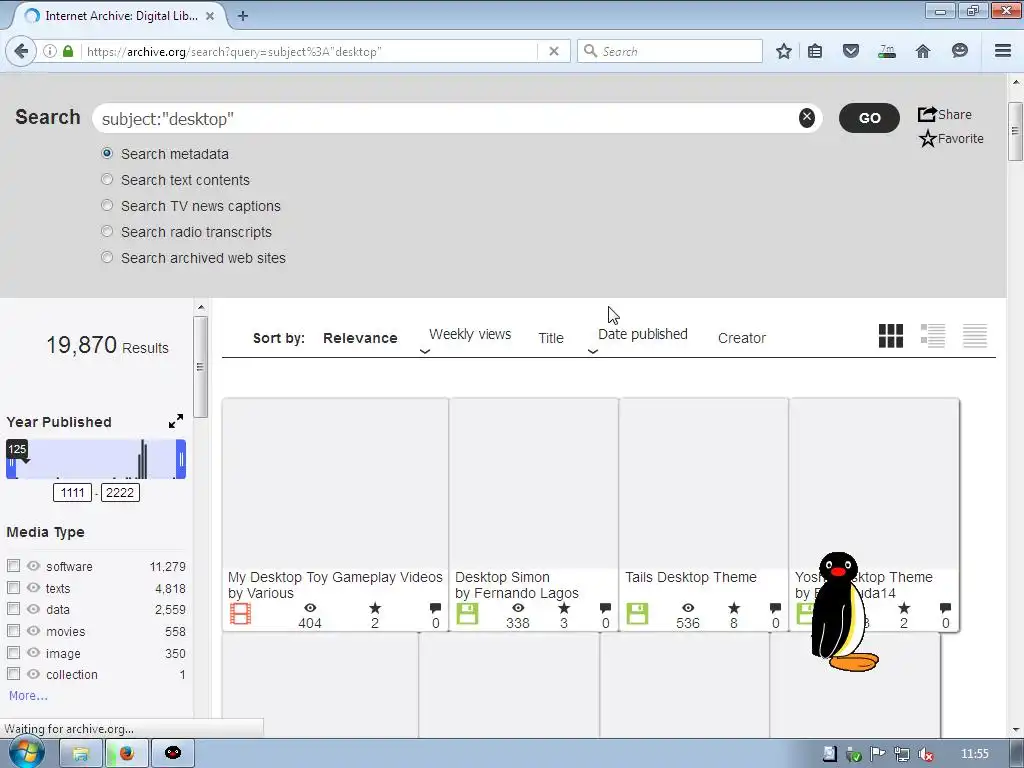Switch to tile grid view
Viewport: 1024px width, 768px height.
891,336
